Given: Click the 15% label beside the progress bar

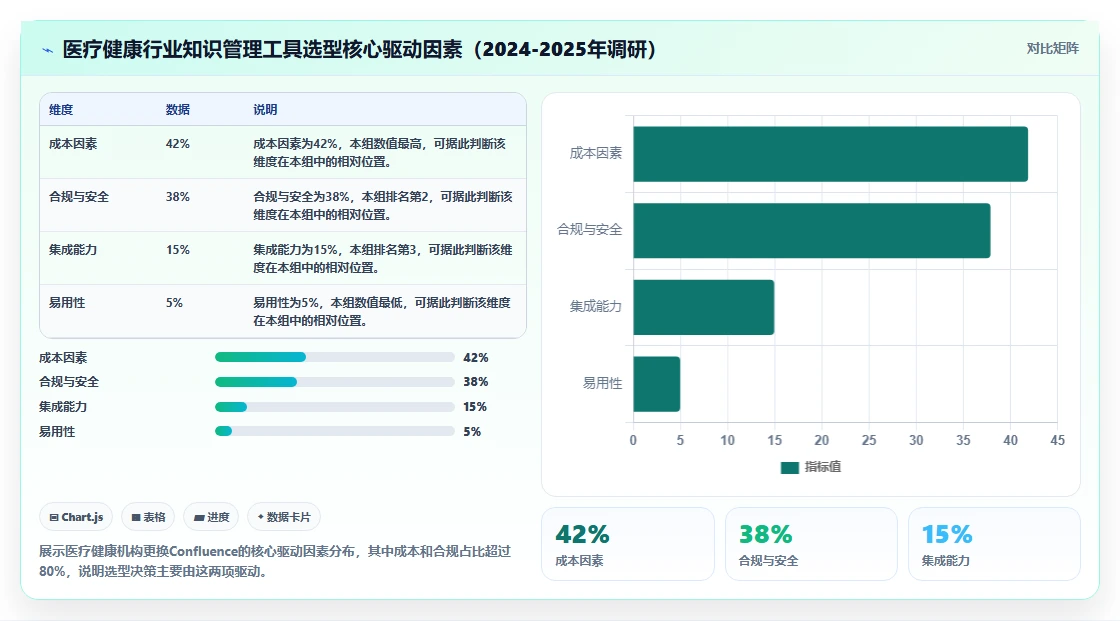Looking at the screenshot, I should point(475,407).
